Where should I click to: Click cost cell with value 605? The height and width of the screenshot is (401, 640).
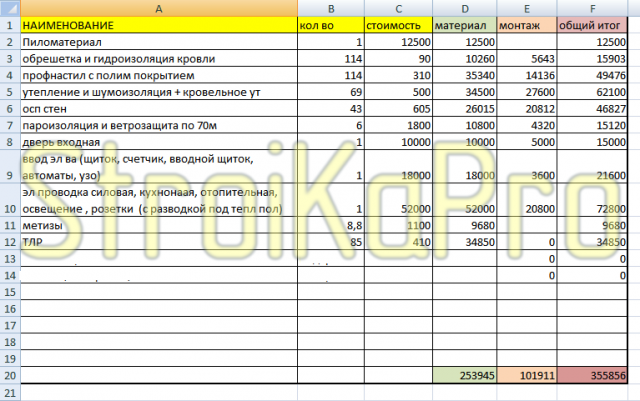[x=398, y=109]
